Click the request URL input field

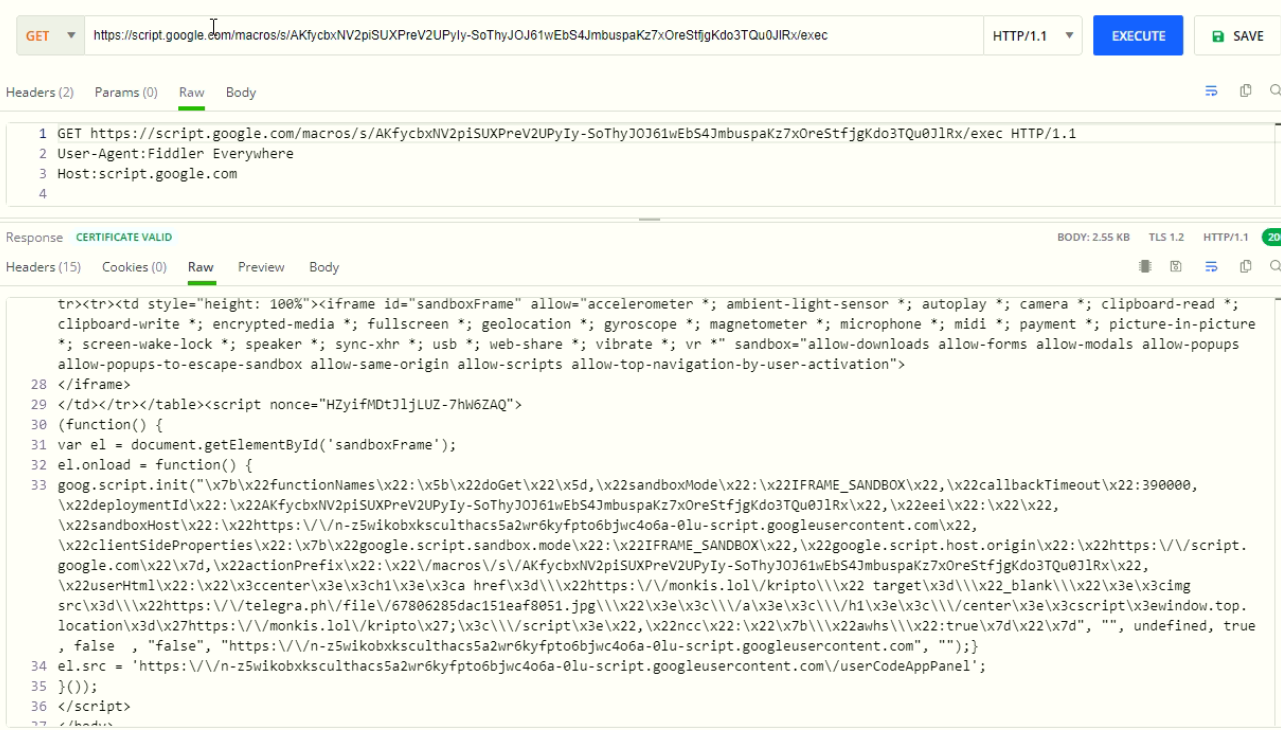click(534, 35)
